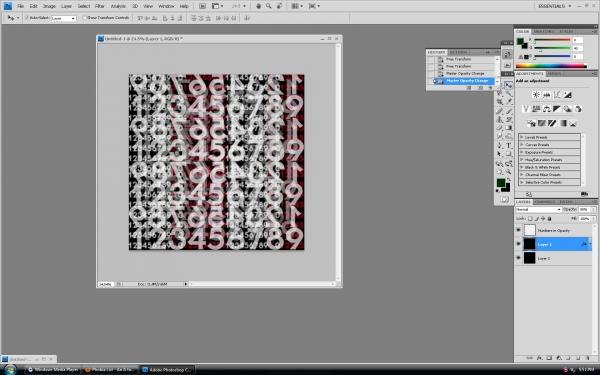Select the Gradient tool
Viewport: 600px width, 375px height.
click(x=509, y=128)
